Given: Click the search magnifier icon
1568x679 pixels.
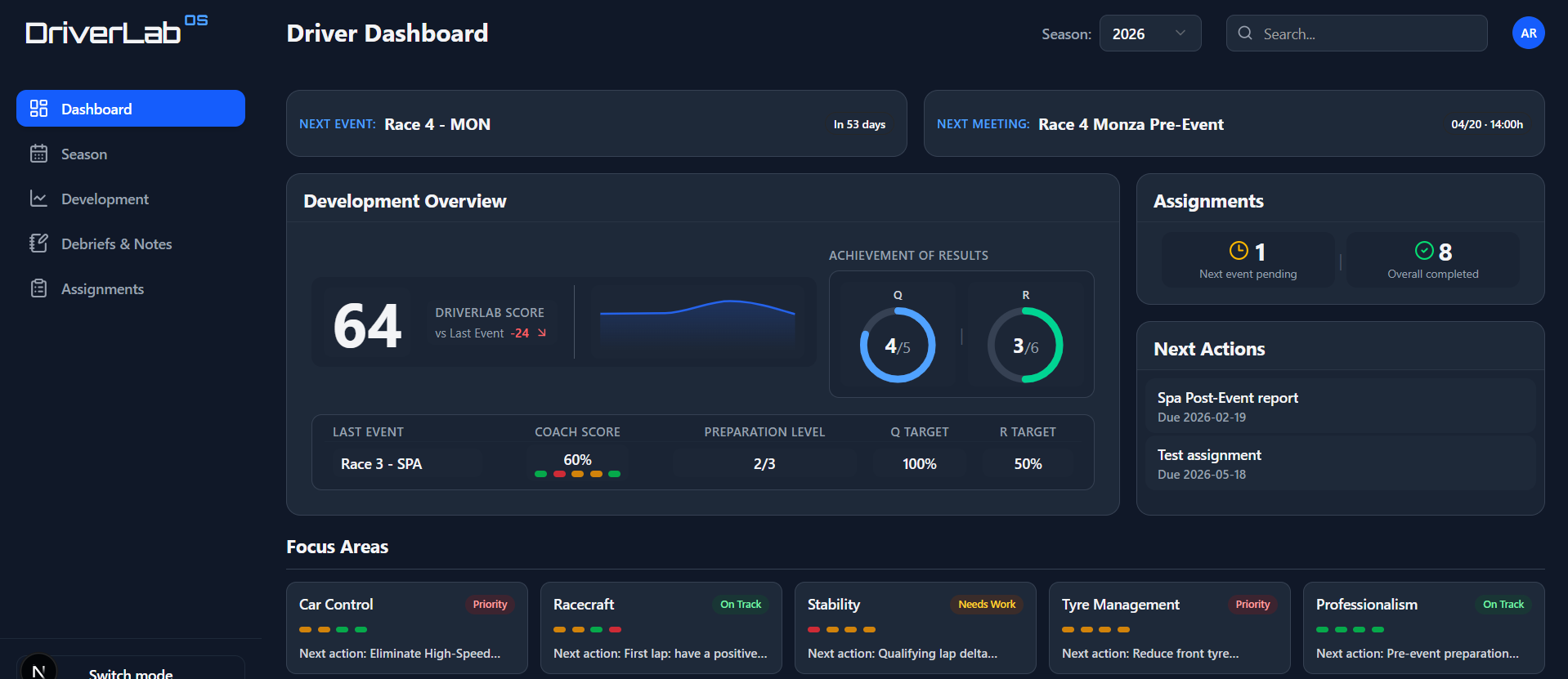Looking at the screenshot, I should (x=1245, y=34).
